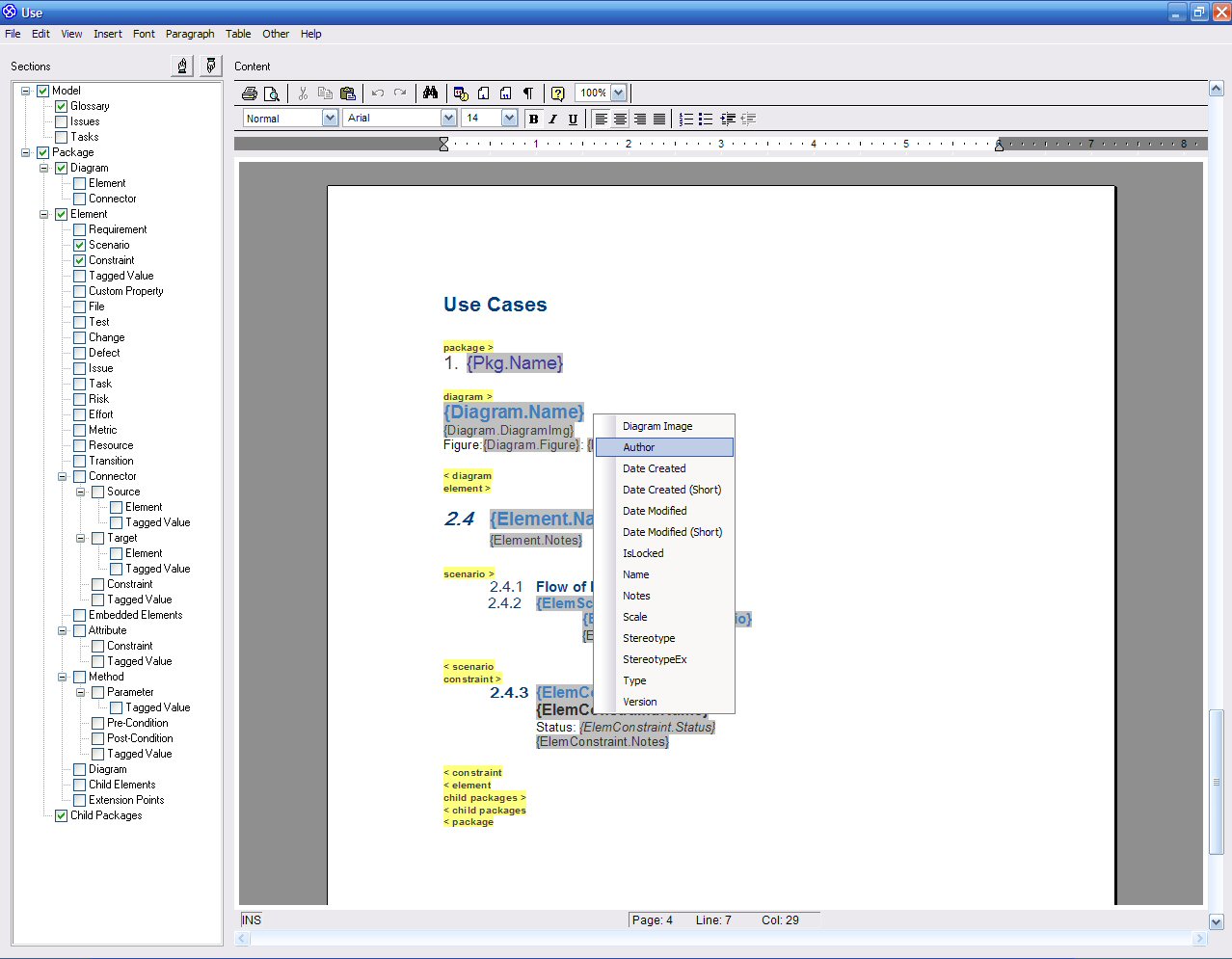Screen dimensions: 1232x959
Task: Click the move-section-up hand icon
Action: 182,66
